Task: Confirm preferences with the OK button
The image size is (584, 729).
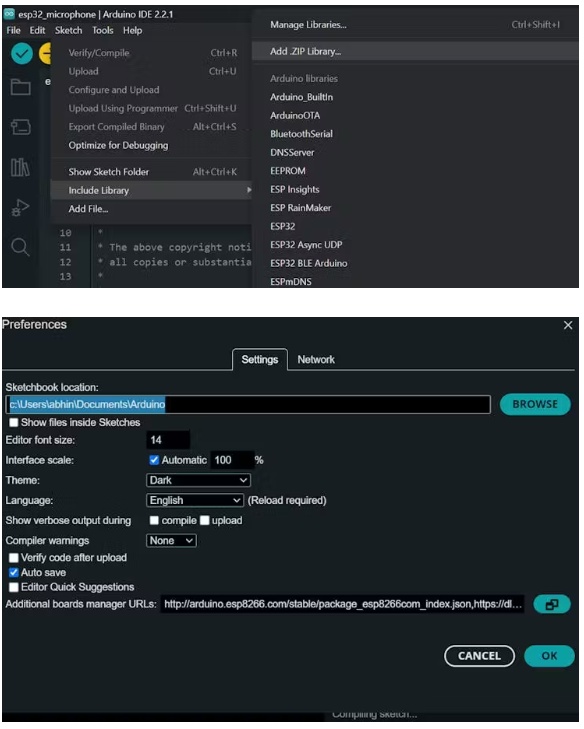Action: 549,656
